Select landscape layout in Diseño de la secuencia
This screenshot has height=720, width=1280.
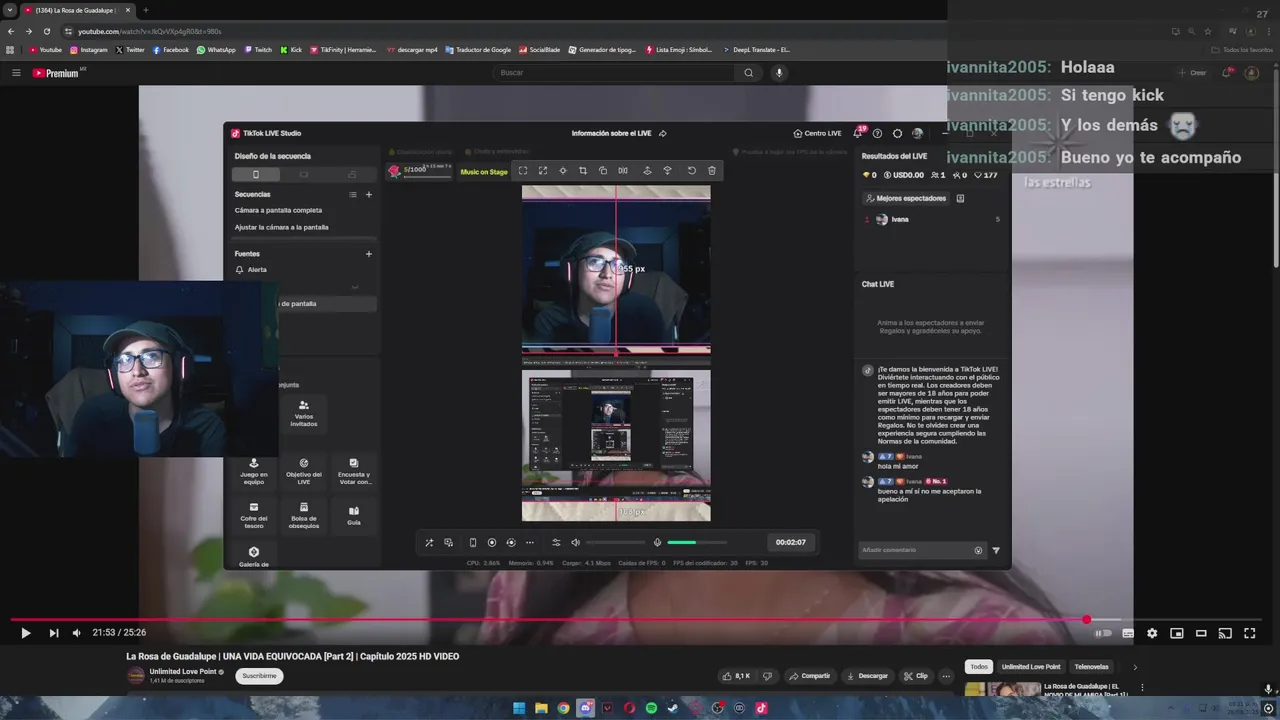coord(304,174)
